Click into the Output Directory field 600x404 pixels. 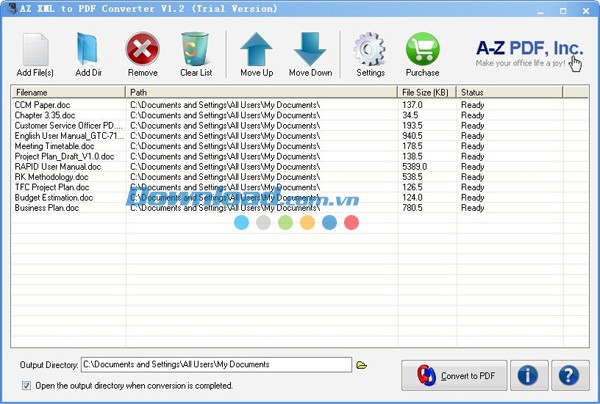pyautogui.click(x=216, y=365)
